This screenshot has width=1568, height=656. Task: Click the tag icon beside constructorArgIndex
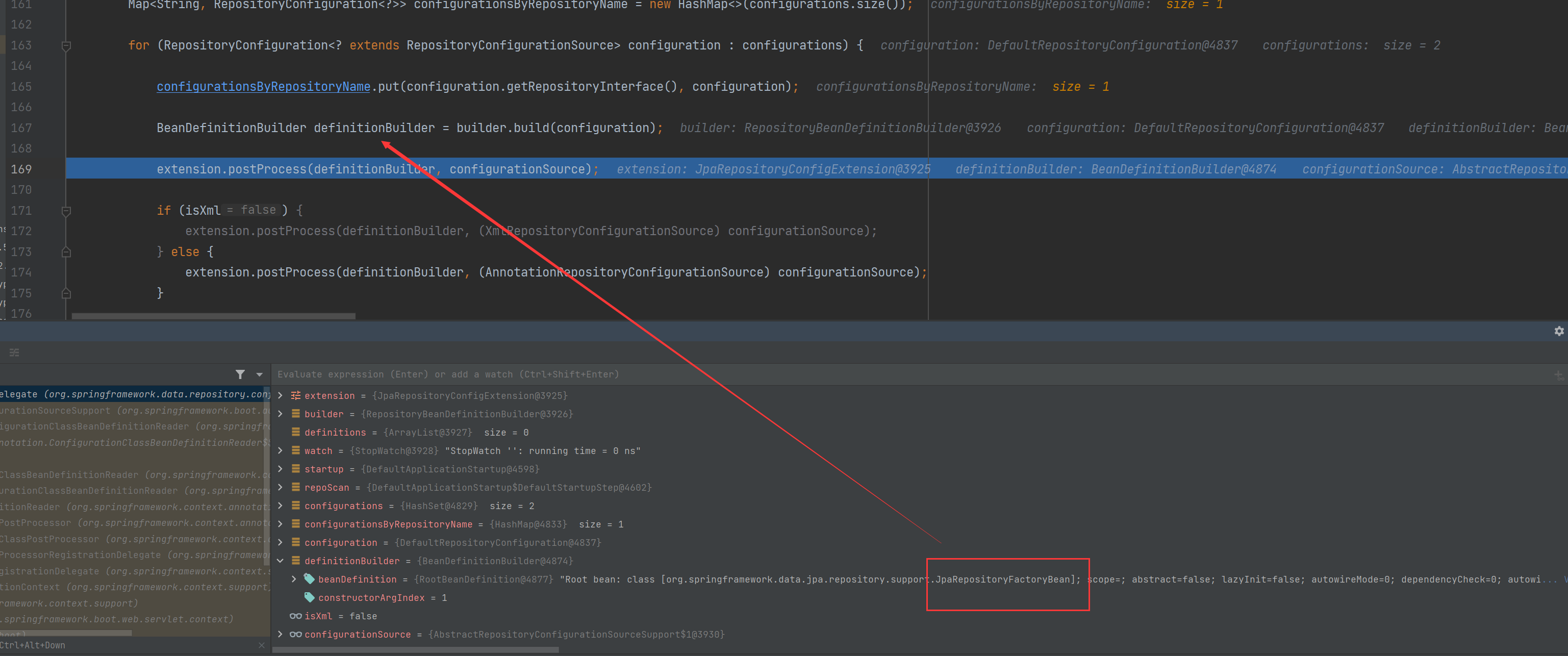309,597
